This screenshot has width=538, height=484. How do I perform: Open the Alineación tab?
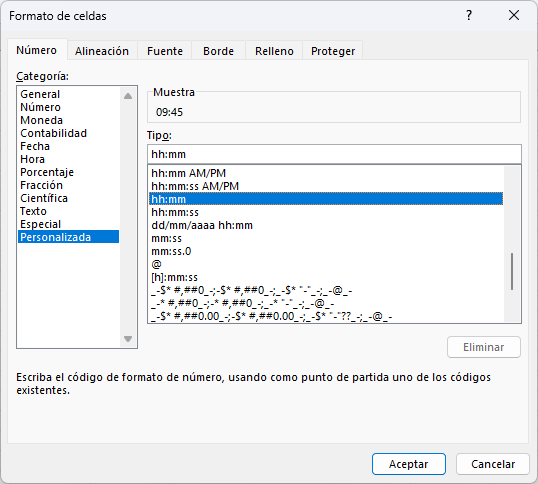tap(102, 51)
